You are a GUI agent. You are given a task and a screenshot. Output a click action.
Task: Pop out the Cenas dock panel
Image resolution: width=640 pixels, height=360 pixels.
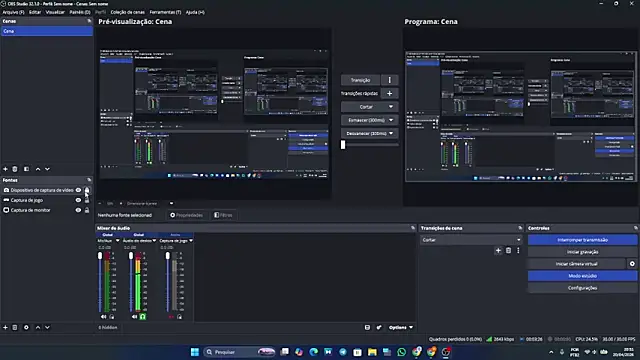coord(89,21)
